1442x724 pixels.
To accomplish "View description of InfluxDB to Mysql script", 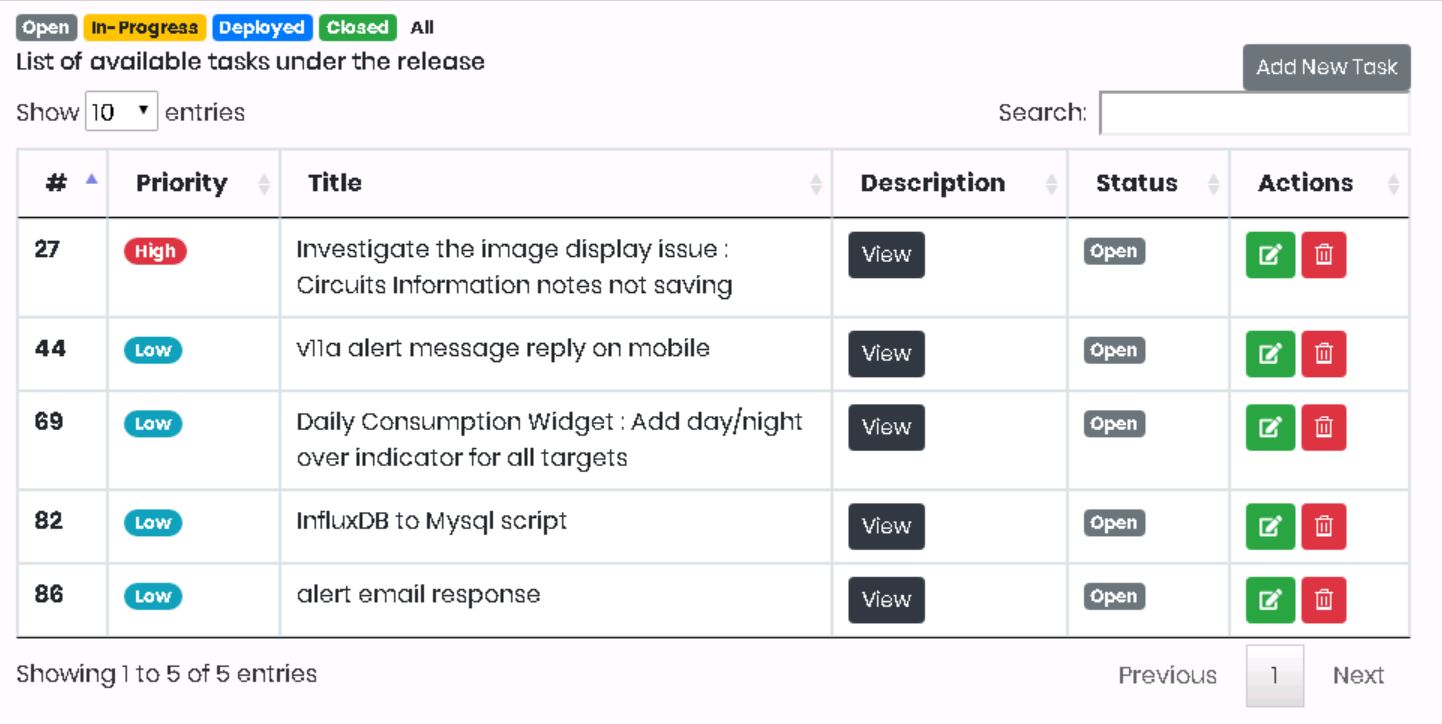I will coord(886,526).
